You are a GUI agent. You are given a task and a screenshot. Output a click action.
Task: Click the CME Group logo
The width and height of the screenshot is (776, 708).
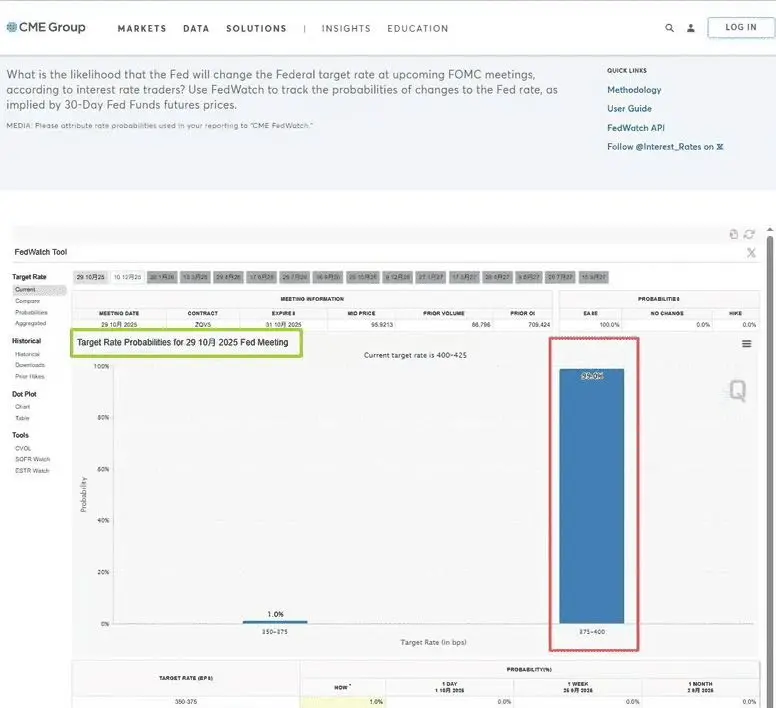click(x=46, y=27)
